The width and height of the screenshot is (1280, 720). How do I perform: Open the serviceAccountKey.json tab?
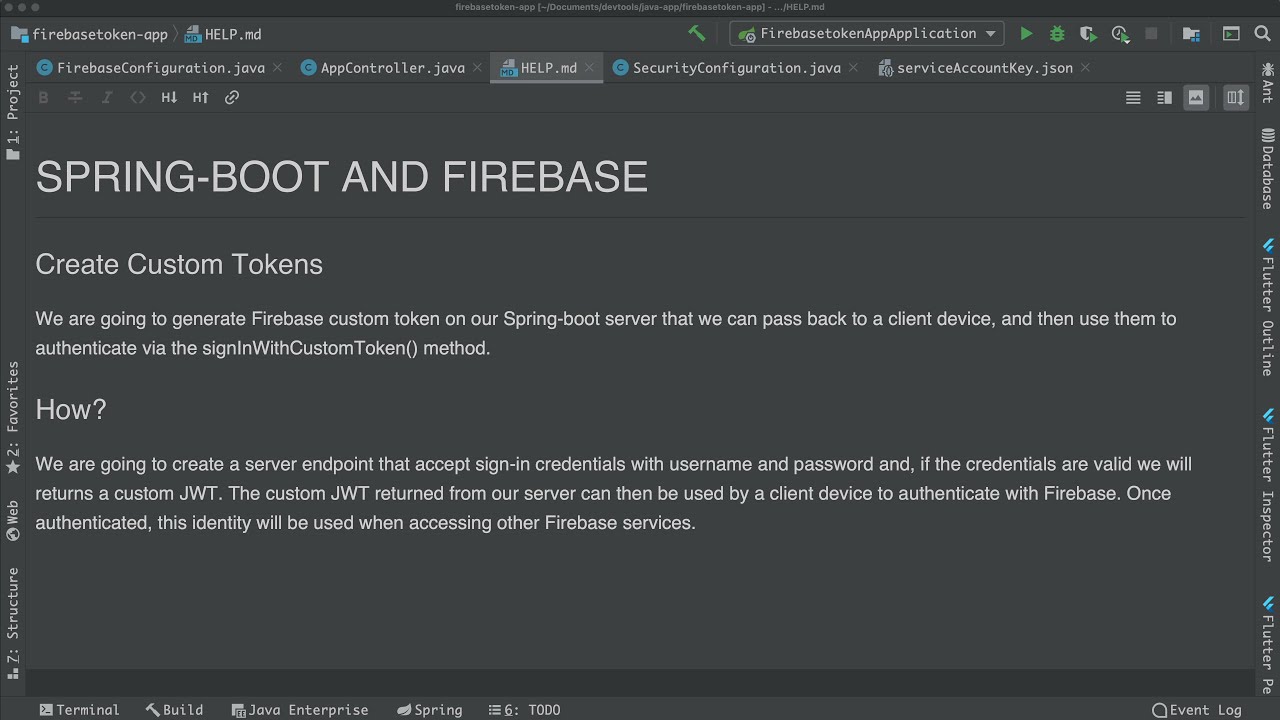984,68
